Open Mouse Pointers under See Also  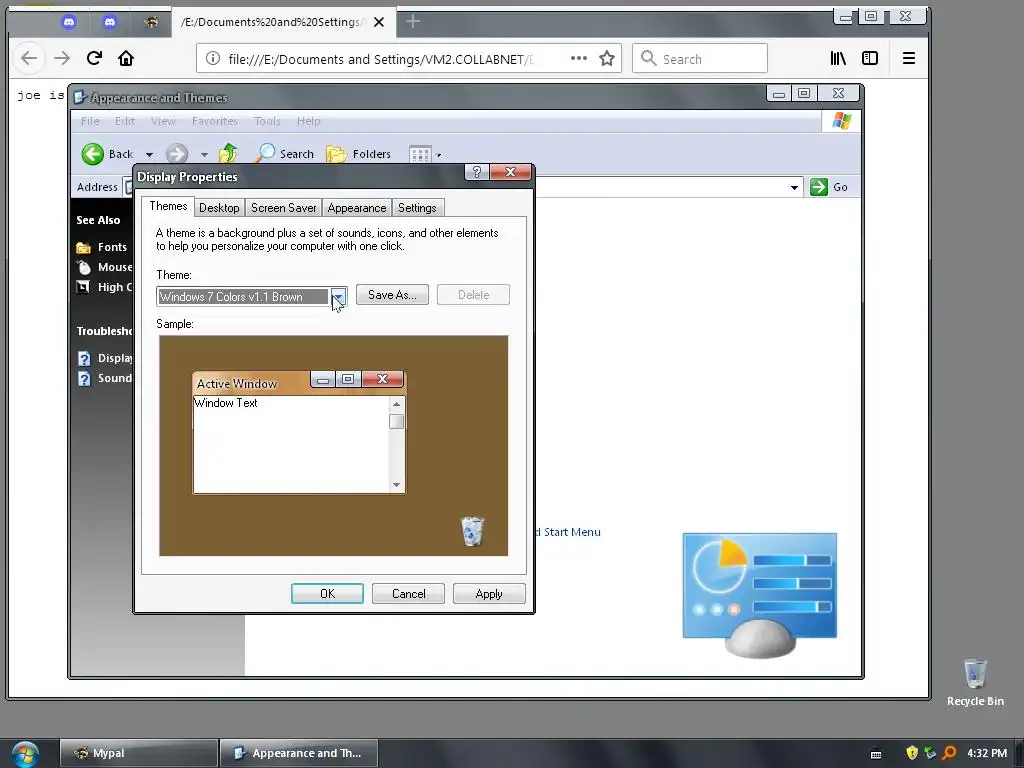click(104, 267)
